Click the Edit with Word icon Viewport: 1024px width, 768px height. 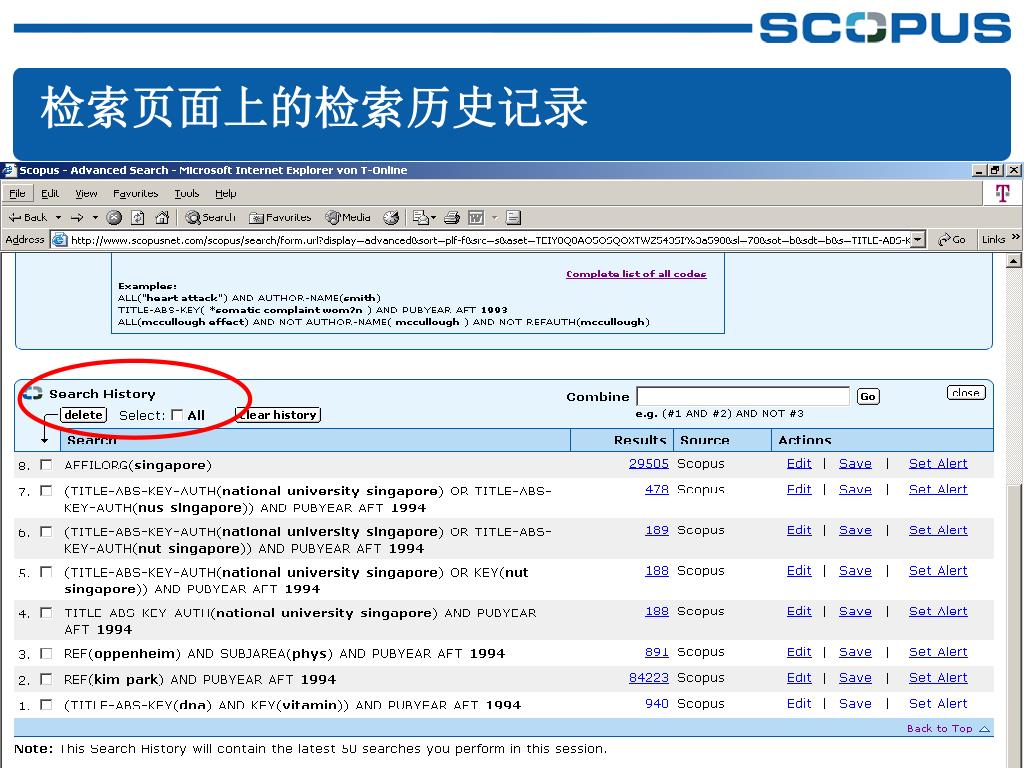[477, 217]
